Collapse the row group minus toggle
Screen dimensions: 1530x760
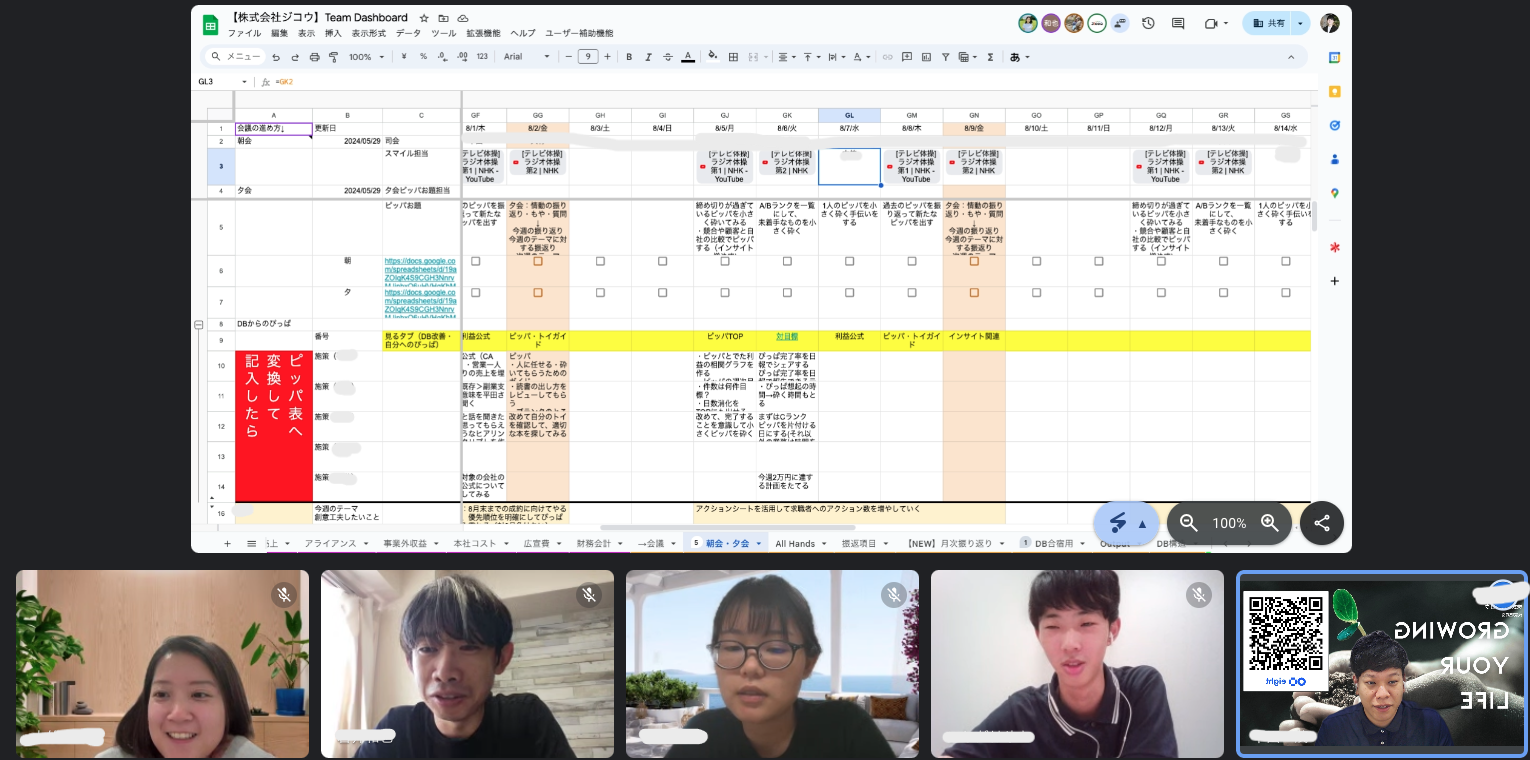199,325
